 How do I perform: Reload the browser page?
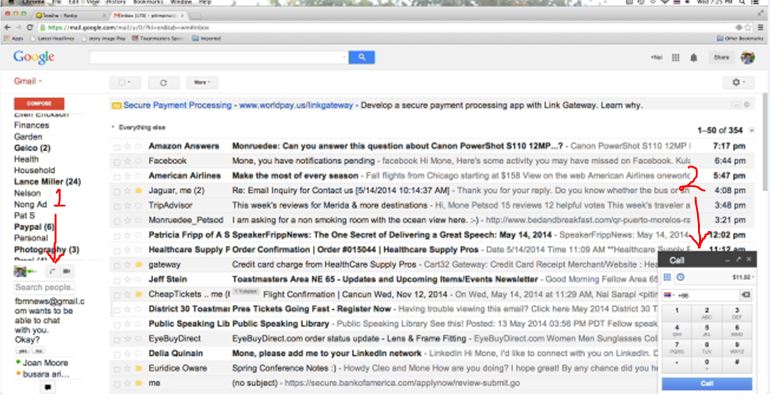pos(30,27)
